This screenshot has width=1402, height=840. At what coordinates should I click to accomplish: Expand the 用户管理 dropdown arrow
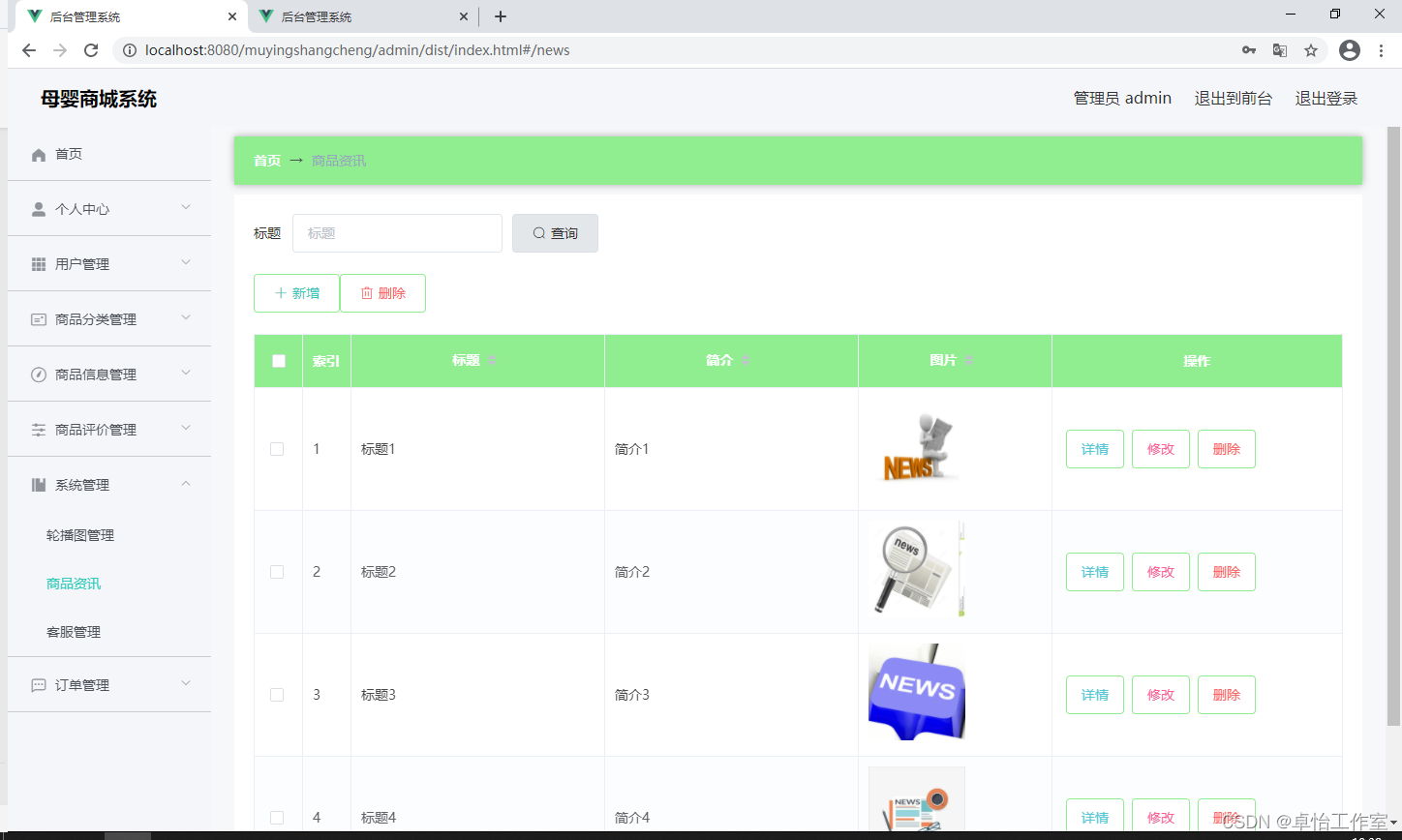point(186,263)
